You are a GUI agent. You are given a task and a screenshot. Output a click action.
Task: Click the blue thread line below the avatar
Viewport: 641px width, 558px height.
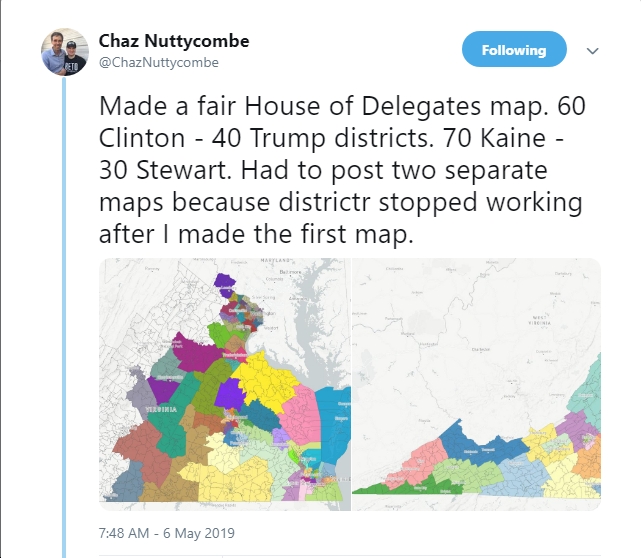64,317
